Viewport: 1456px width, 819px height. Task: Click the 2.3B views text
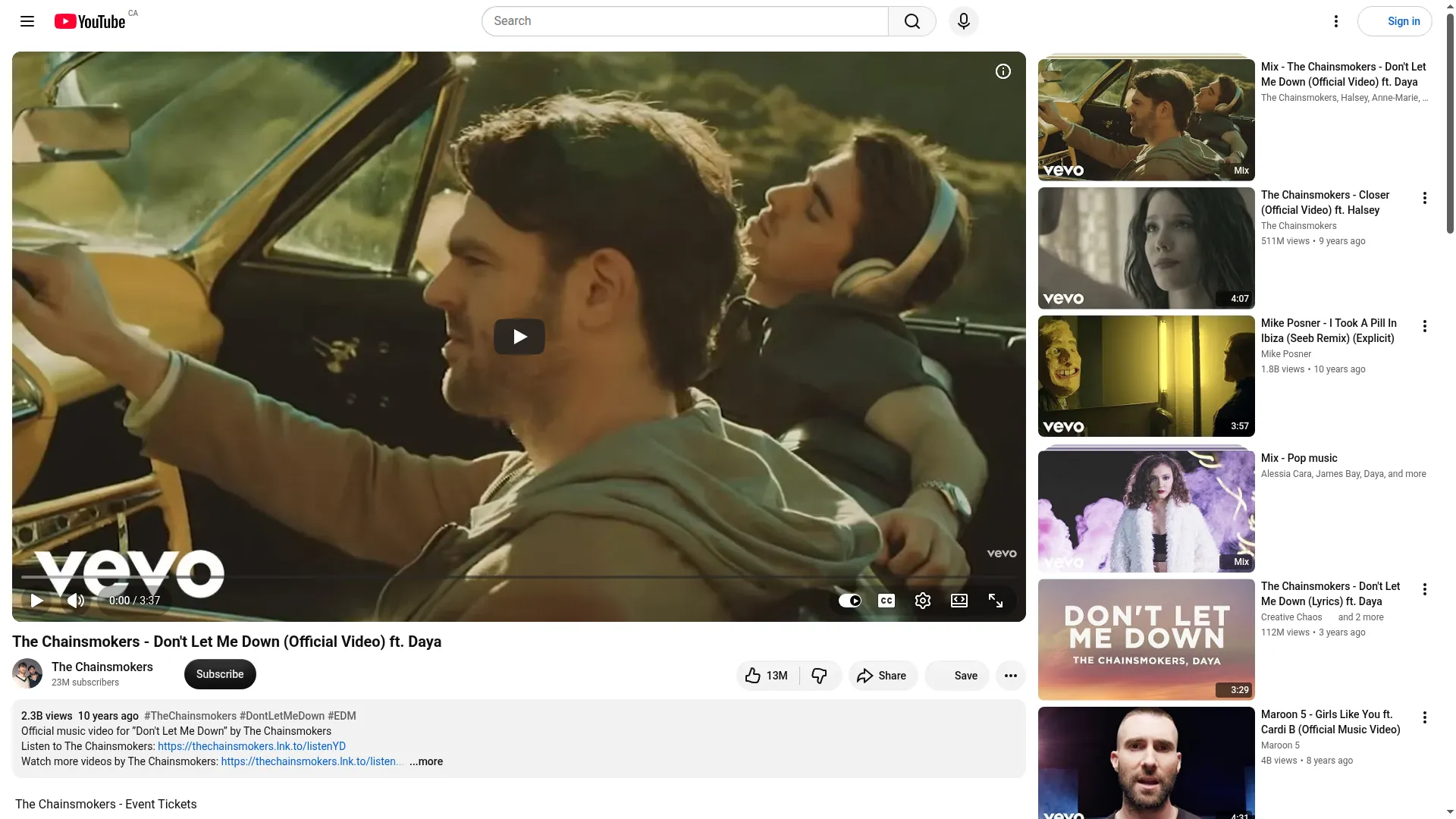point(47,716)
